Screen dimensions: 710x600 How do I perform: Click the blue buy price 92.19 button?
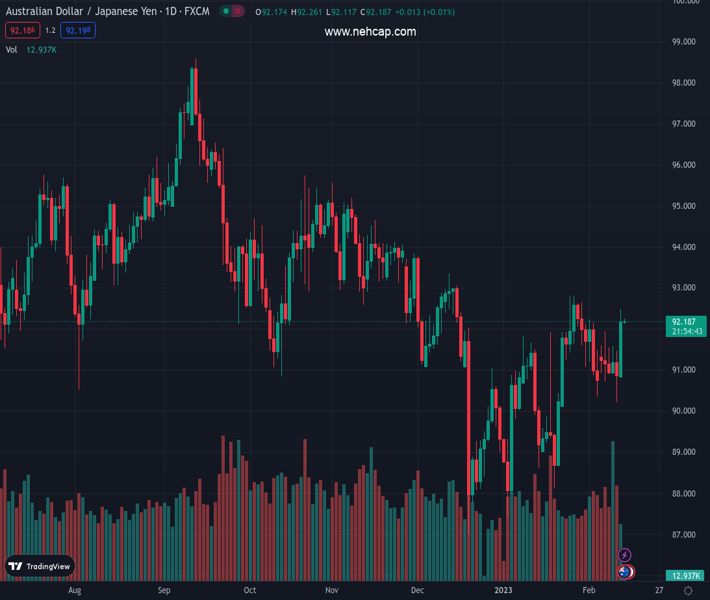[x=79, y=31]
